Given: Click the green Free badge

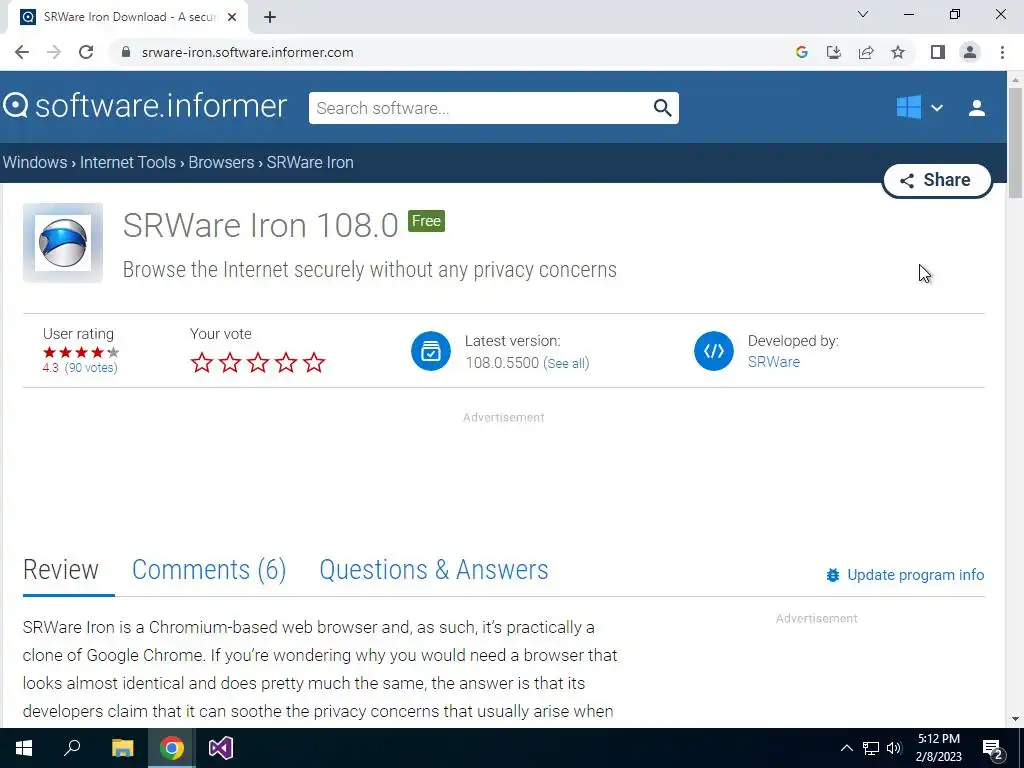Looking at the screenshot, I should point(426,221).
